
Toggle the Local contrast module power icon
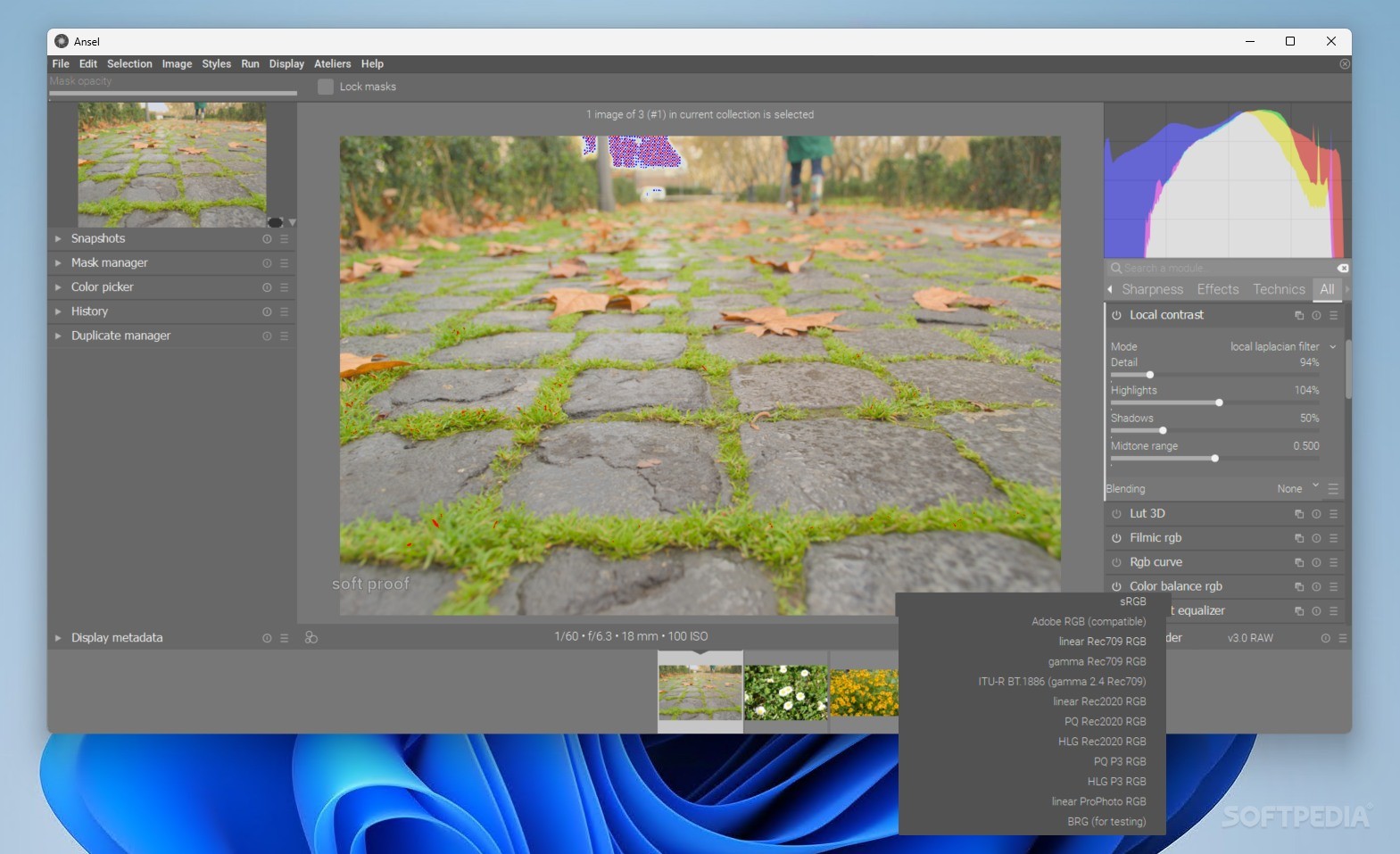[x=1116, y=315]
